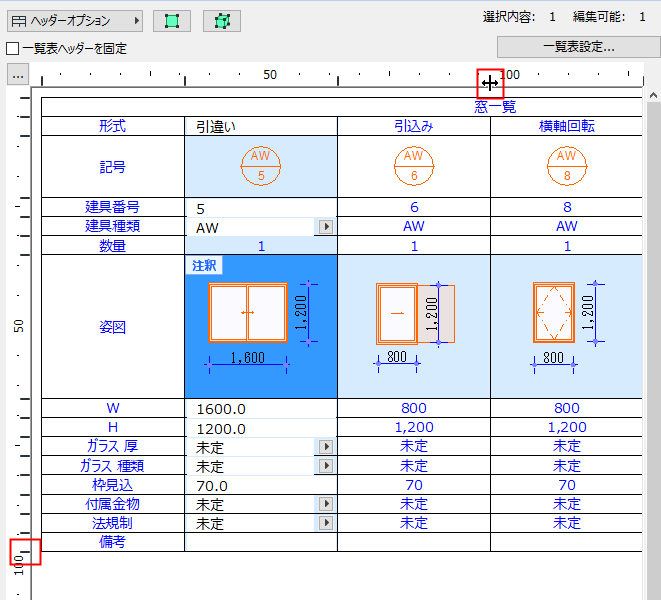
Task: Select the 引込み window elevation drawing
Action: pyautogui.click(x=415, y=314)
